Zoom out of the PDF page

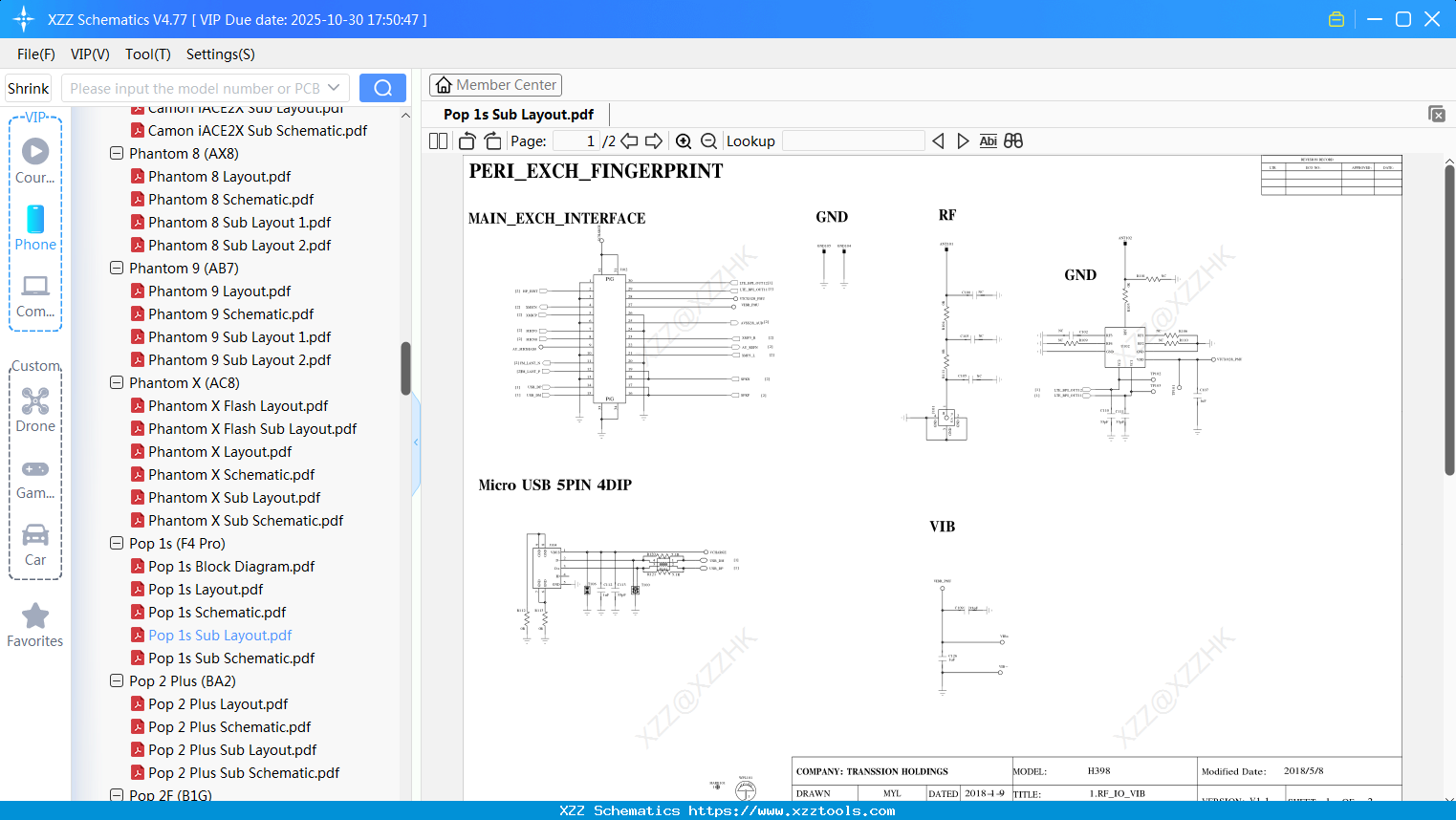point(708,140)
